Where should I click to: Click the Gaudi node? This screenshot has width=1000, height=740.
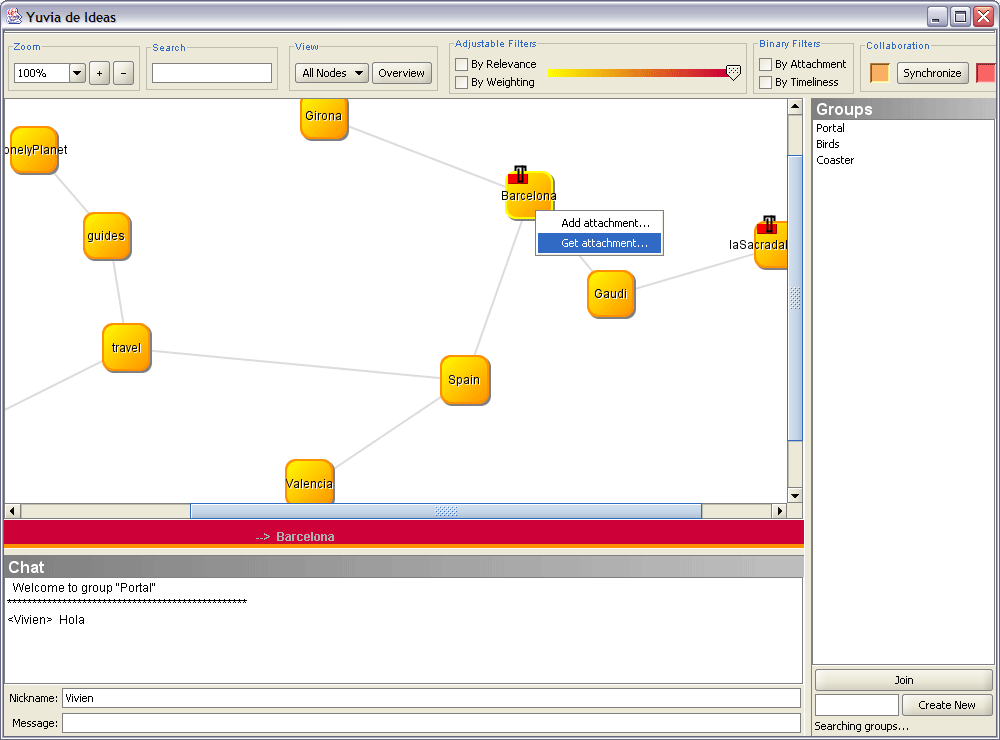(611, 294)
